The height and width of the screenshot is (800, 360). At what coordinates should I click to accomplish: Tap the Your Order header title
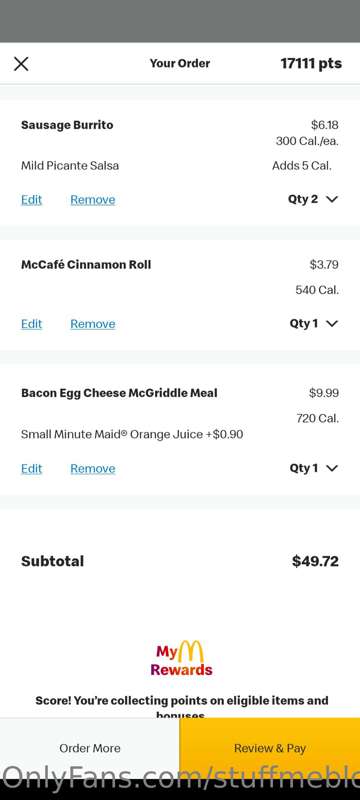(x=180, y=63)
